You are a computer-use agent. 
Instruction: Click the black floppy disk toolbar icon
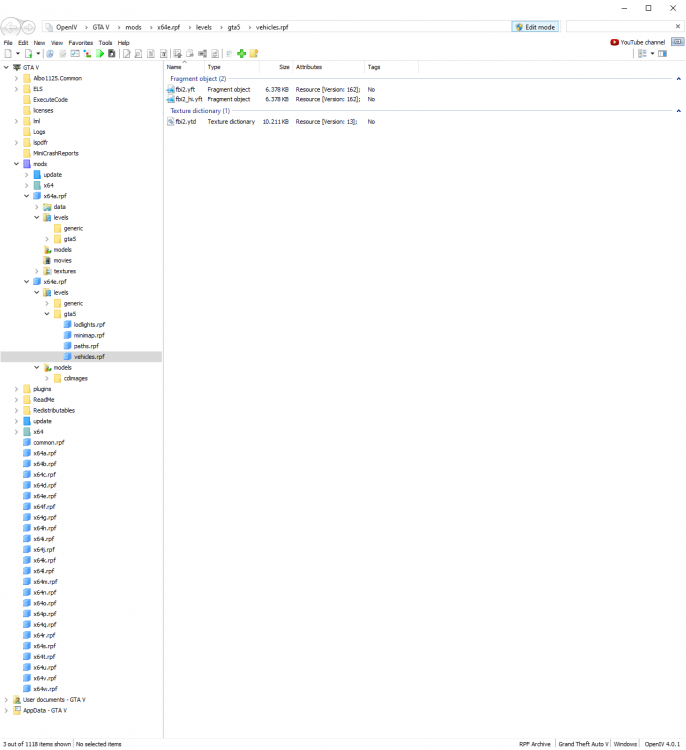point(111,54)
